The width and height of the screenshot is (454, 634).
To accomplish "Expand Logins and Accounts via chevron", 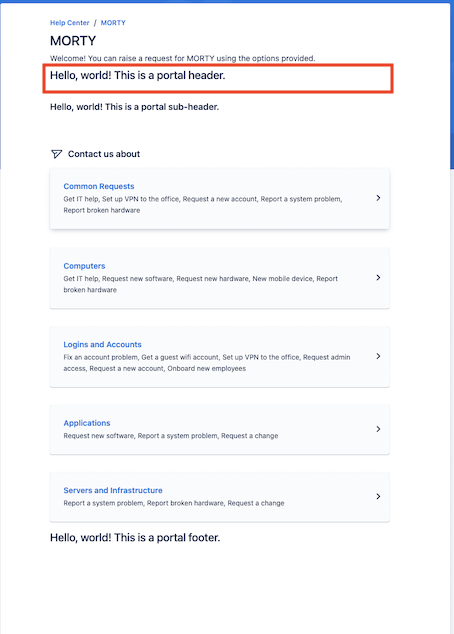I will 378,356.
